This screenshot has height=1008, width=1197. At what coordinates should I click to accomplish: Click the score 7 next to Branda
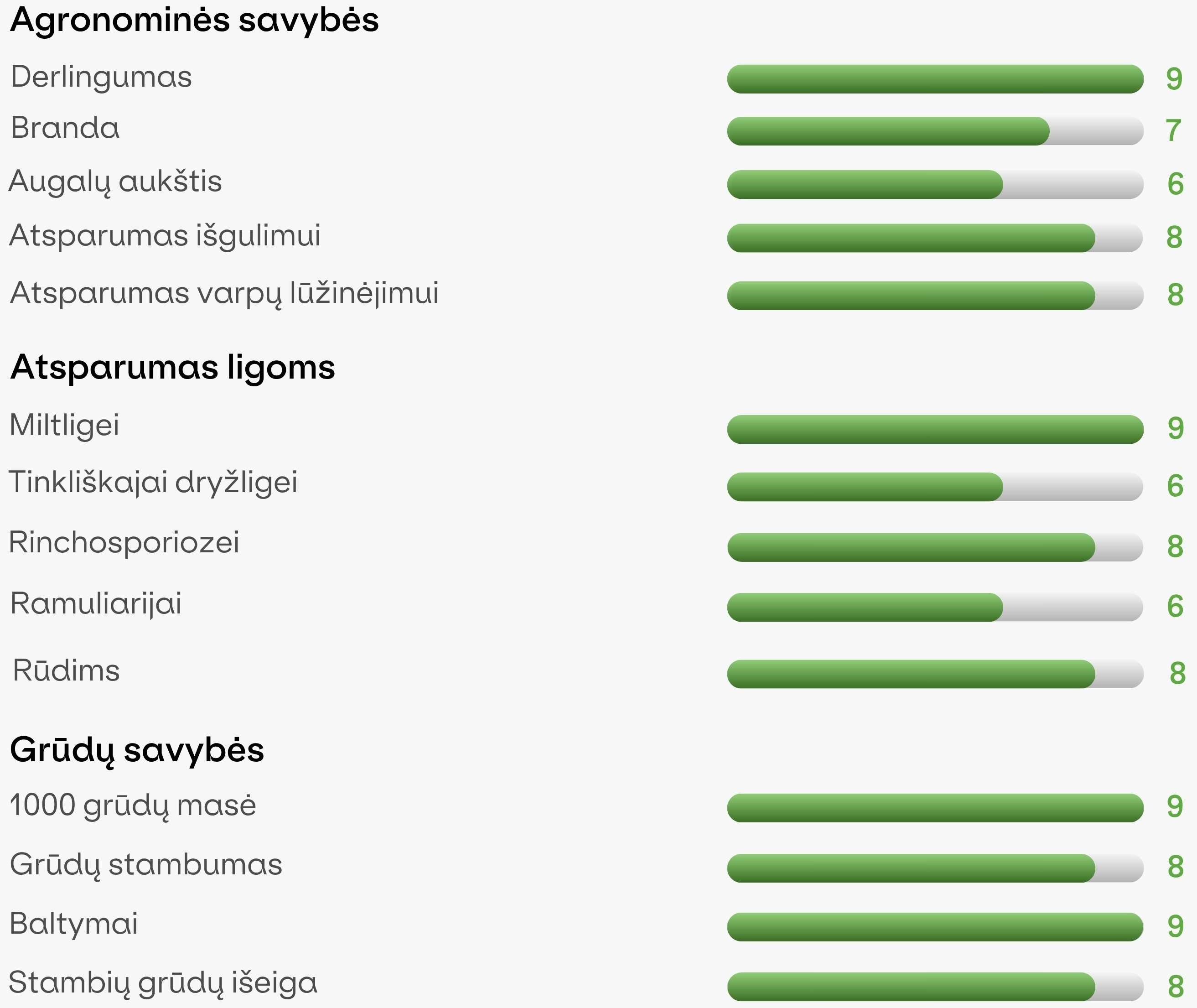click(1173, 131)
